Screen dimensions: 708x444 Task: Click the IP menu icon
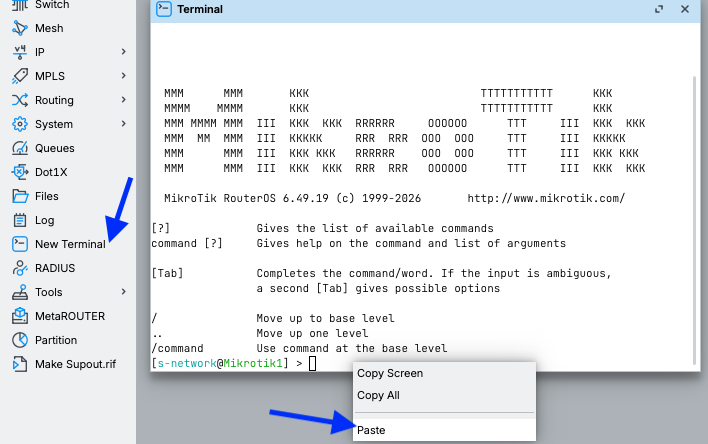click(20, 52)
